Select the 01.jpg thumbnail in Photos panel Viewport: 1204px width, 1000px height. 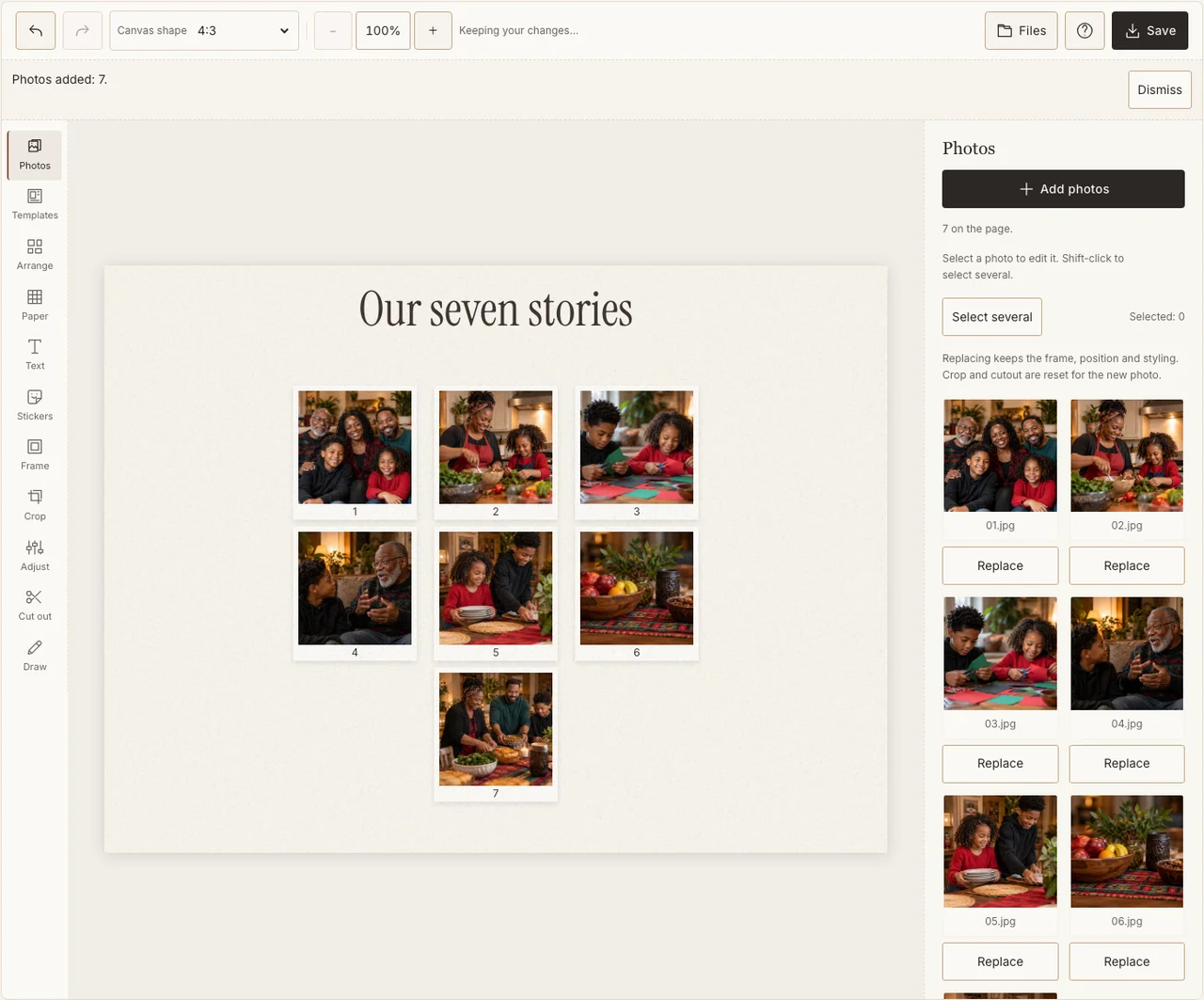tap(1000, 456)
